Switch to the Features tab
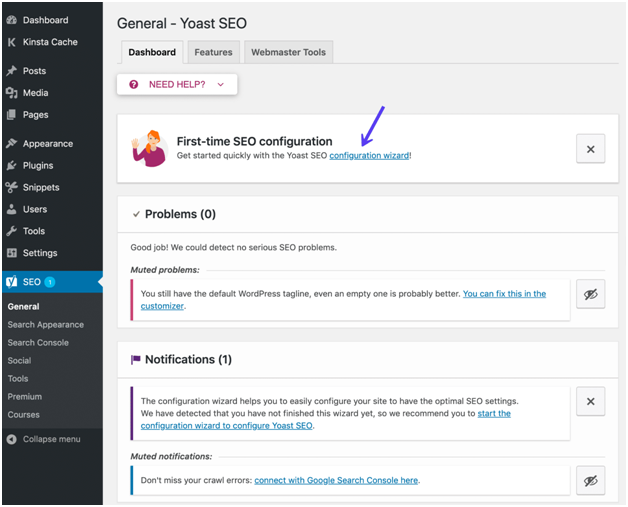The image size is (628, 507). [x=213, y=52]
